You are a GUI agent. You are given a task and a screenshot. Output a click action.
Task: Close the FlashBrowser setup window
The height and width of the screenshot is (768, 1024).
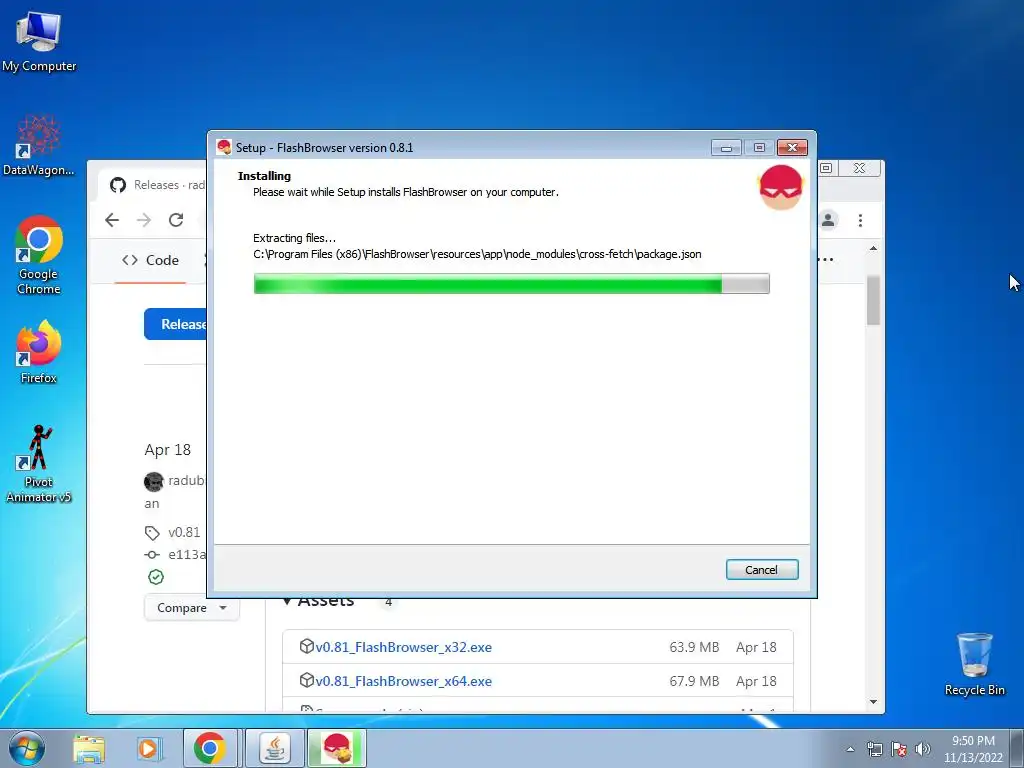pos(792,148)
